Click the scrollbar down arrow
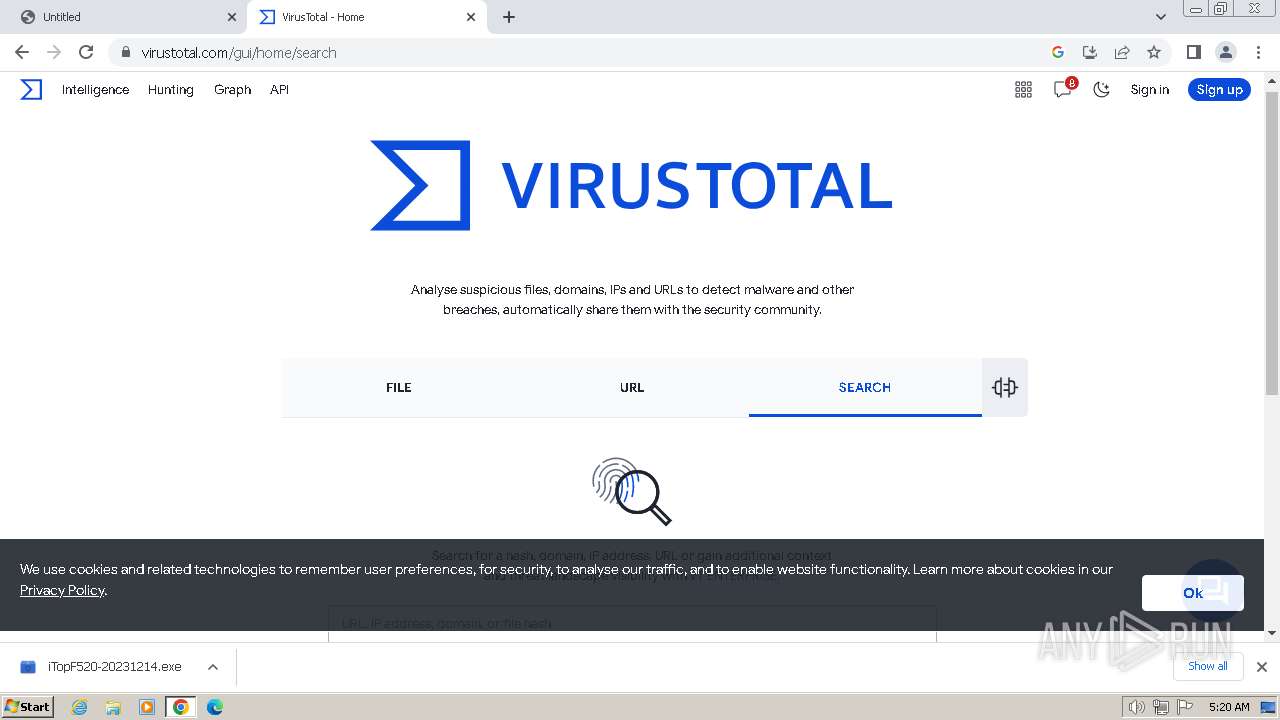The image size is (1280, 720). point(1272,632)
